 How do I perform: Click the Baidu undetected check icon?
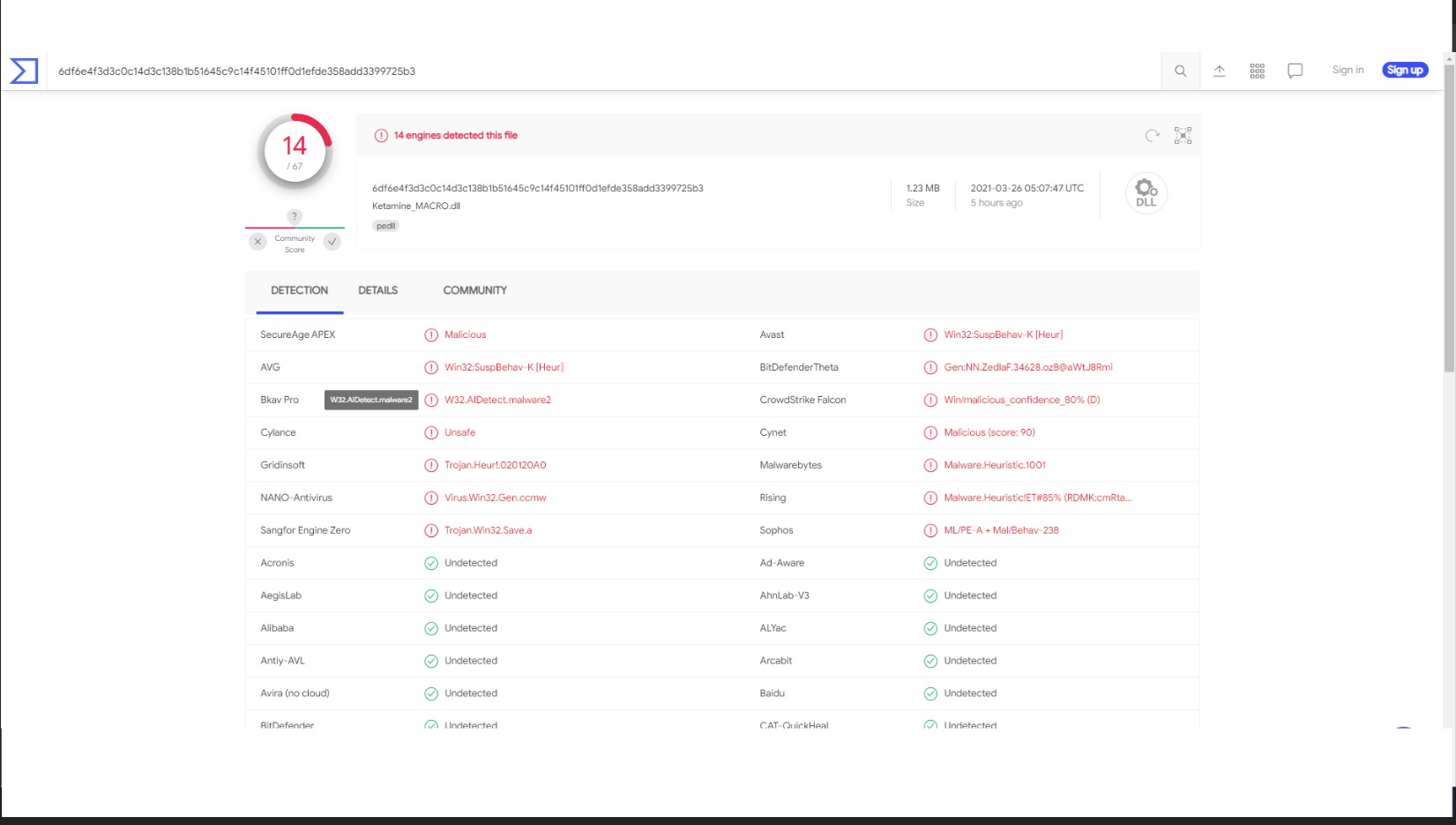[x=930, y=694]
